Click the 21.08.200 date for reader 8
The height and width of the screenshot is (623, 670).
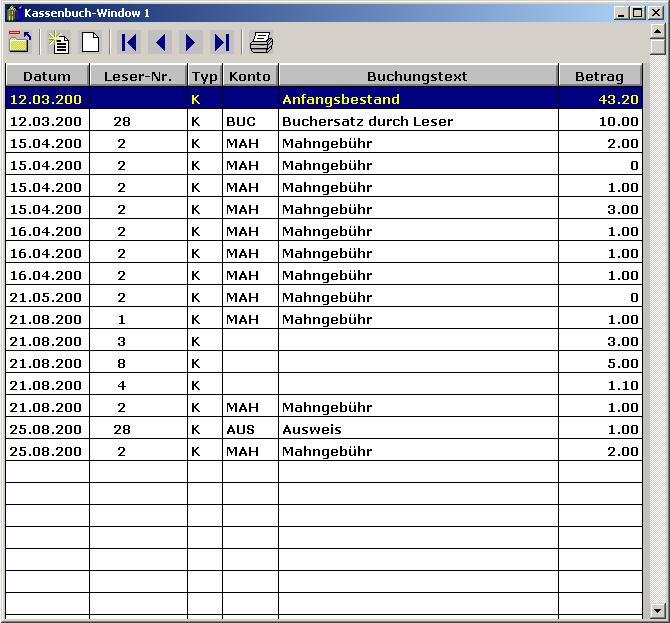click(x=47, y=364)
